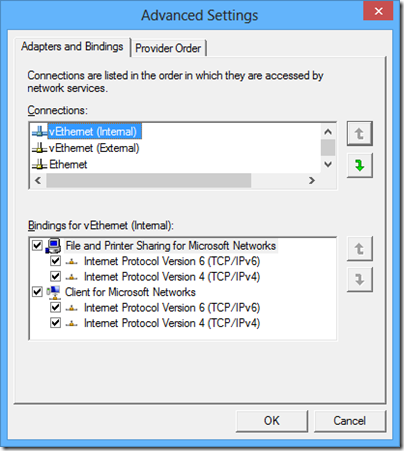Move selected connection up with arrow button
This screenshot has height=451, width=404.
[359, 134]
